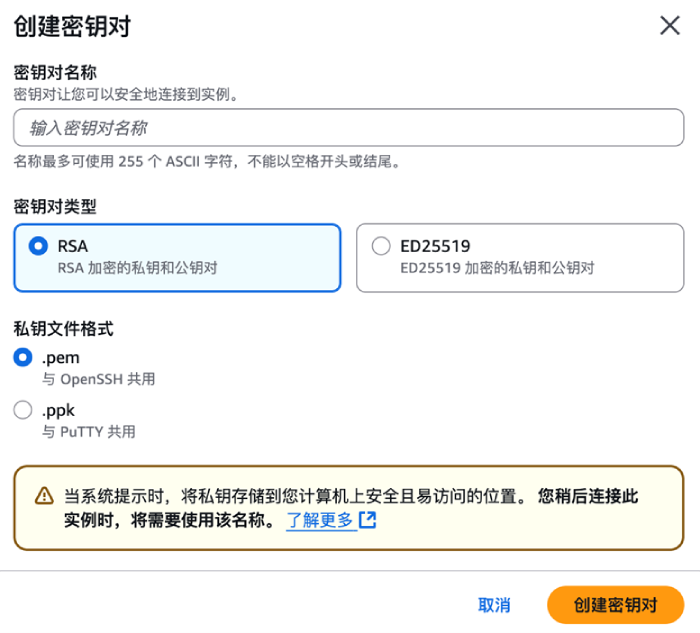This screenshot has height=633, width=700.
Task: Focus the 输入密钥对名称 text field
Action: (348, 128)
